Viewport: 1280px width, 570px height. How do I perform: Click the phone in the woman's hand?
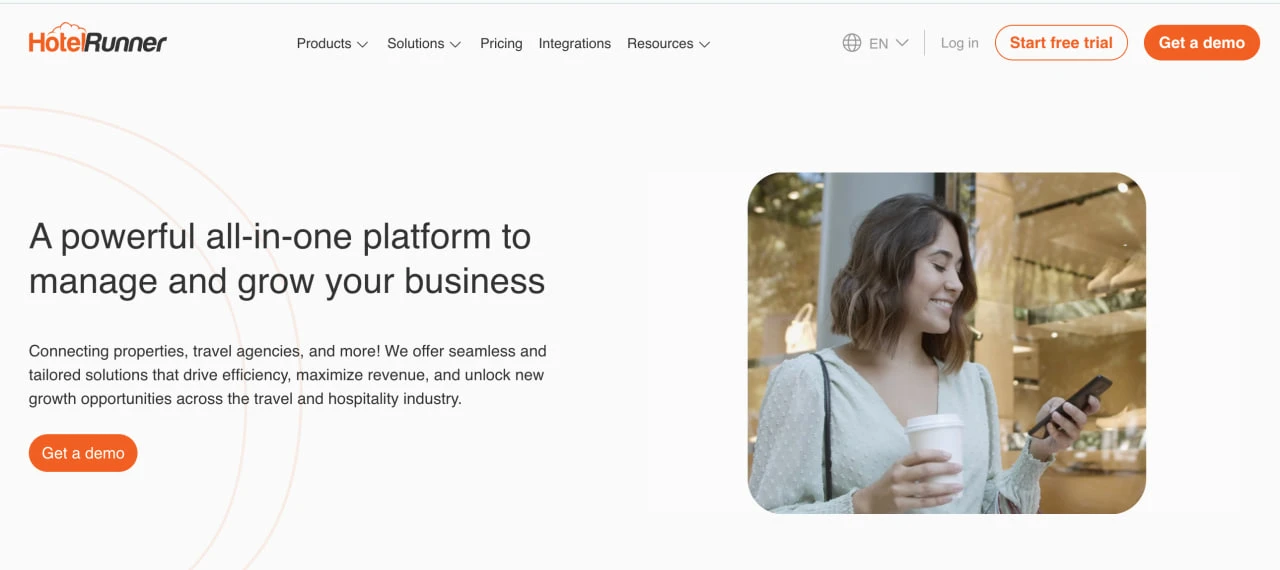[1070, 403]
